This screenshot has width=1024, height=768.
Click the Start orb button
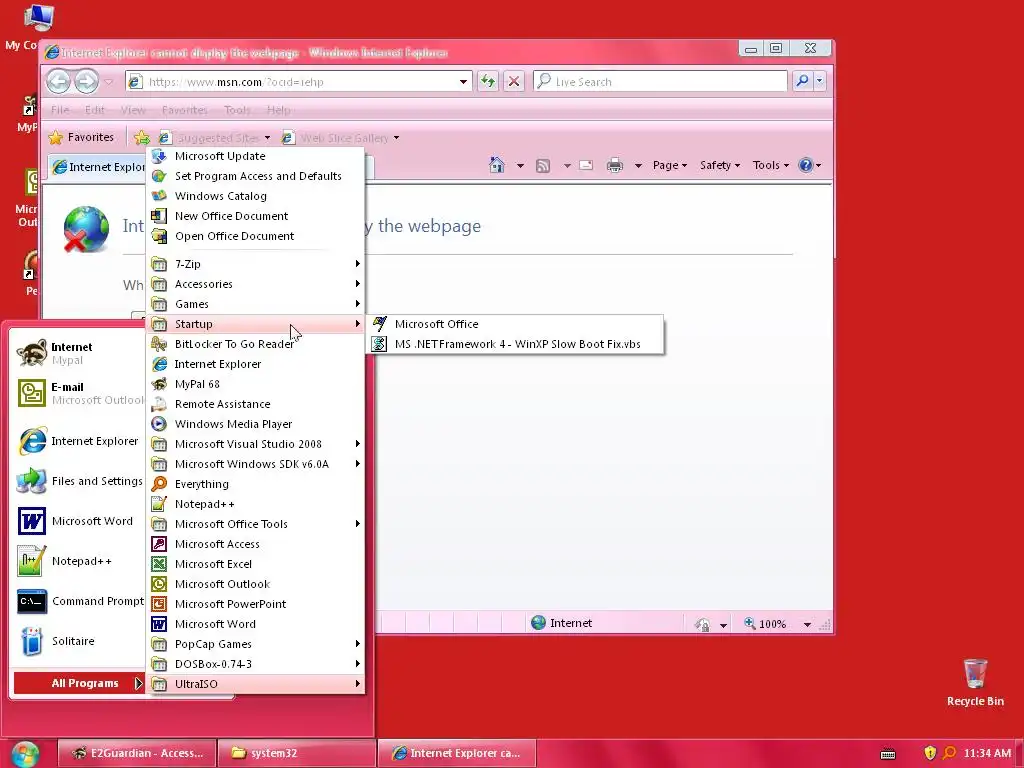pyautogui.click(x=25, y=754)
